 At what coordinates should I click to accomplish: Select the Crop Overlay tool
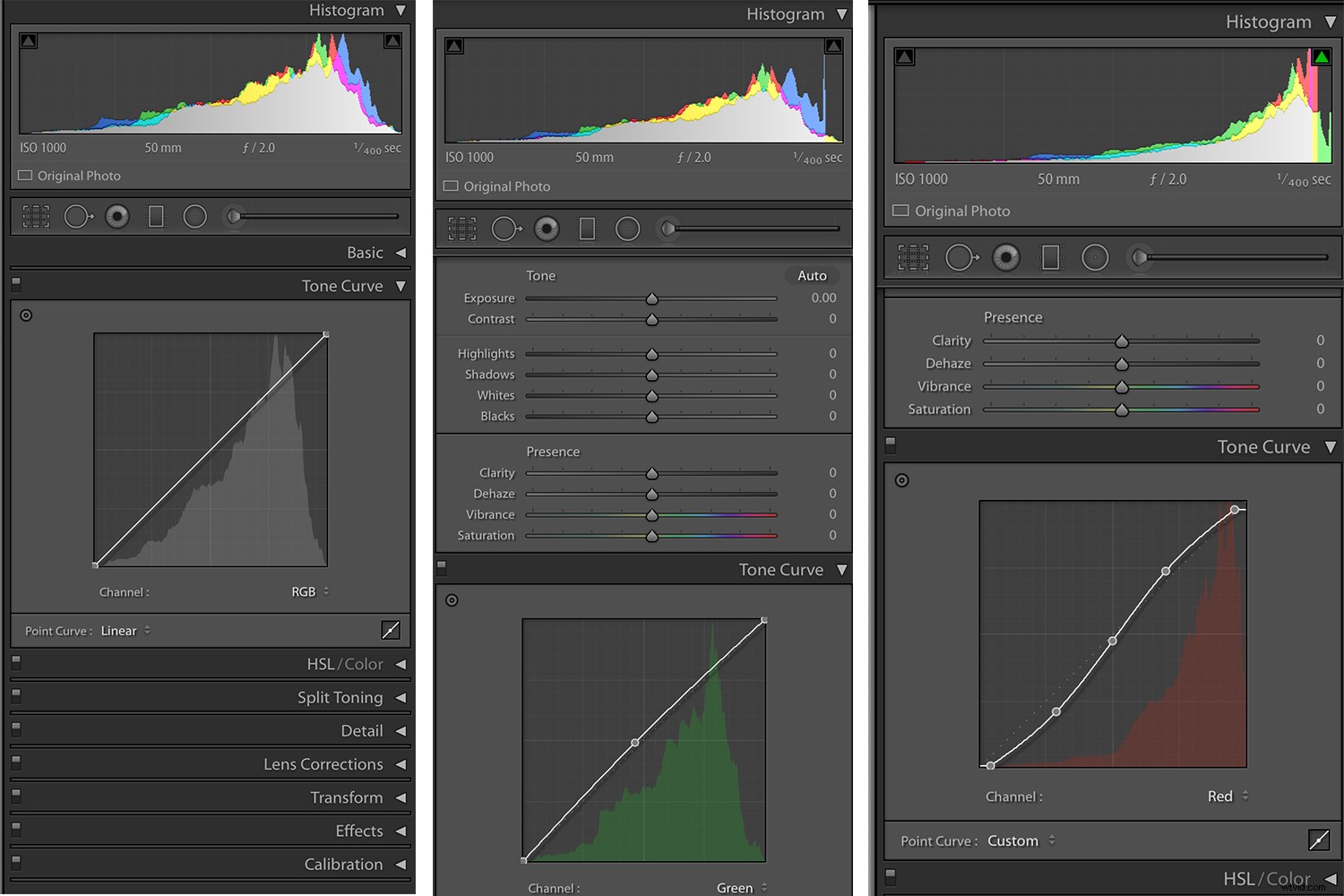click(x=35, y=216)
